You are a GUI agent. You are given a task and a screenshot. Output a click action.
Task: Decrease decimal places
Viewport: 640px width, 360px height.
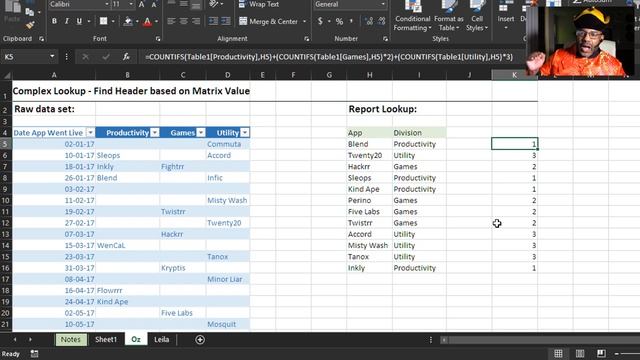click(382, 21)
